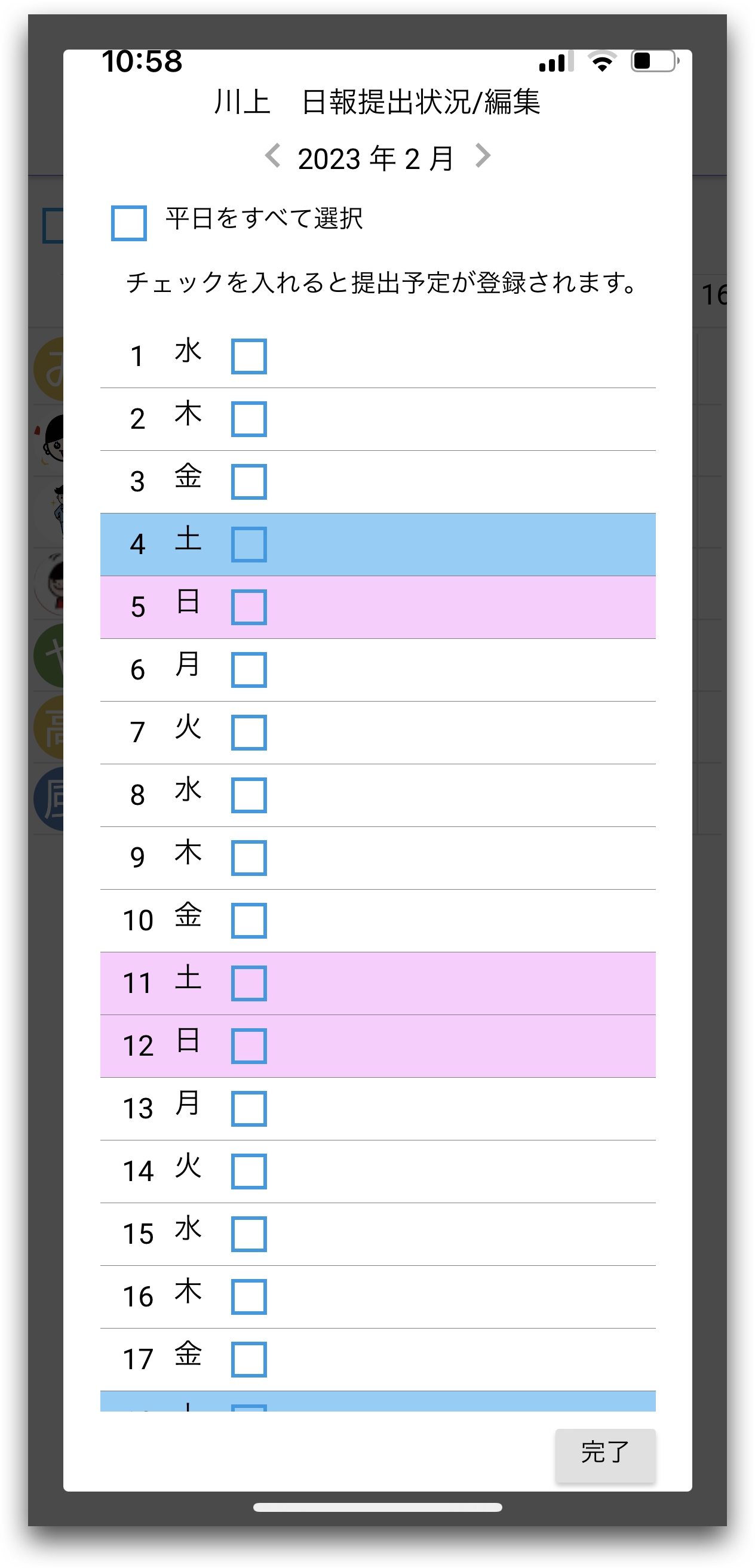Tap the cellular signal bars icon
Viewport: 755px width, 1568px height.
pyautogui.click(x=556, y=61)
